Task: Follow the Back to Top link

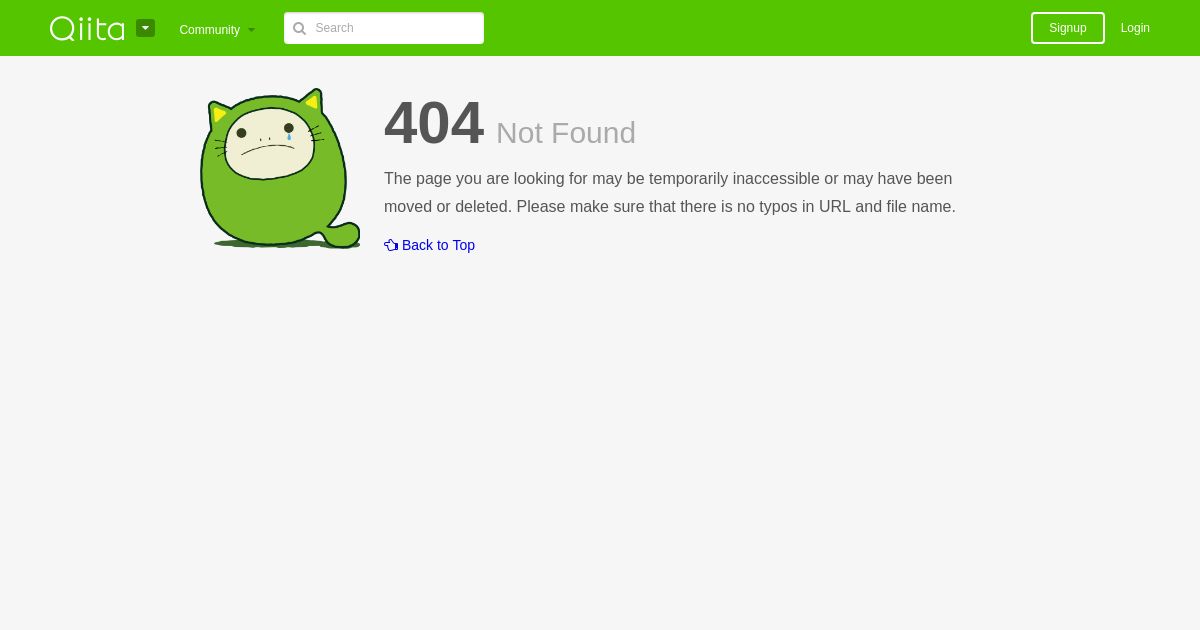Action: click(430, 245)
